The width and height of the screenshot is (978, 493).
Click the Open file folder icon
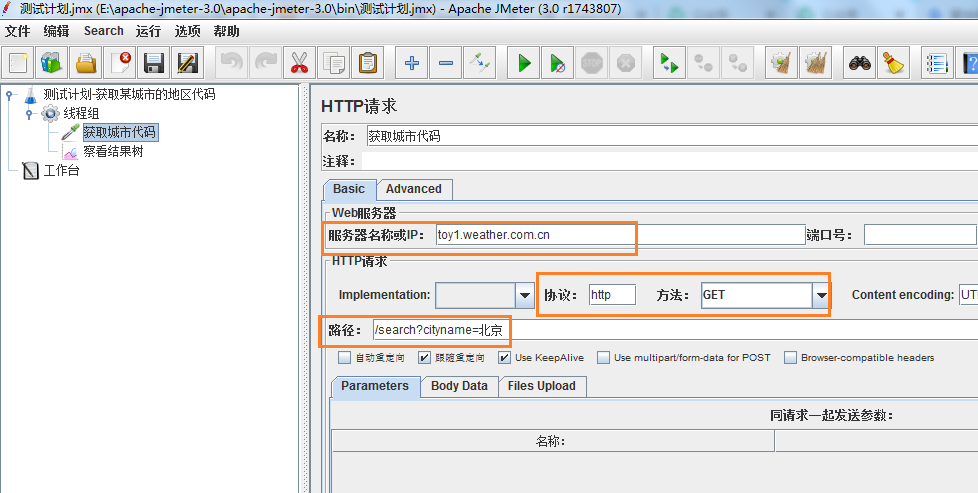85,62
